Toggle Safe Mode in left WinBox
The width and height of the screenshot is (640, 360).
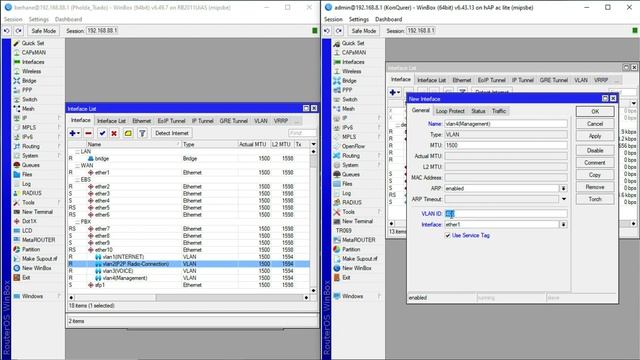coord(44,31)
